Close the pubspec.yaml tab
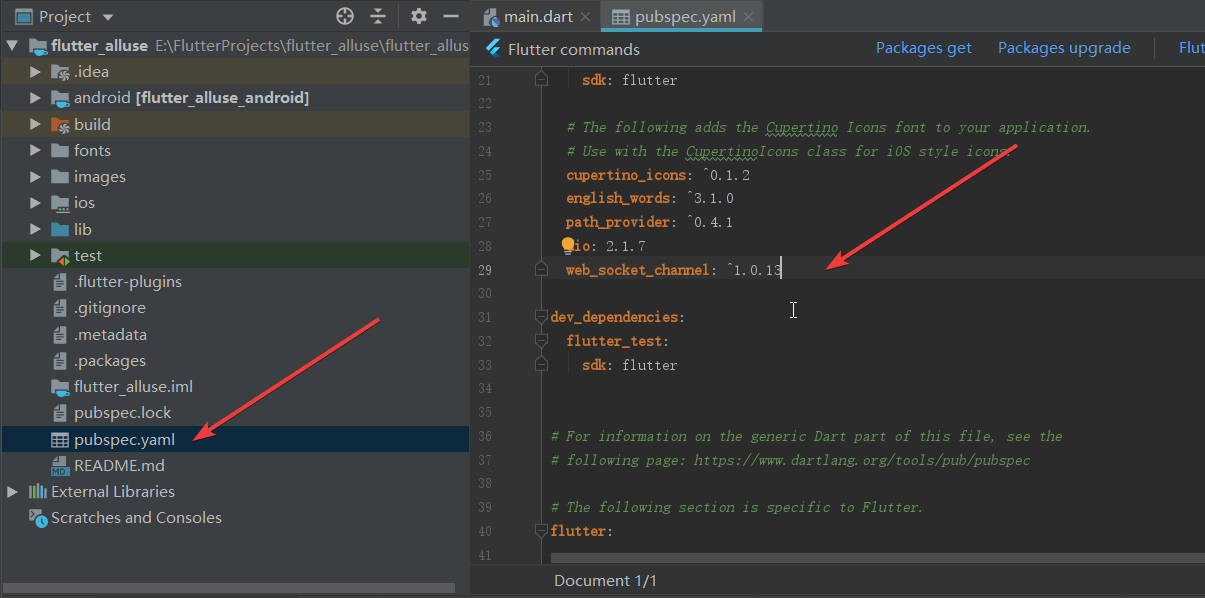The image size is (1205, 598). pyautogui.click(x=748, y=17)
